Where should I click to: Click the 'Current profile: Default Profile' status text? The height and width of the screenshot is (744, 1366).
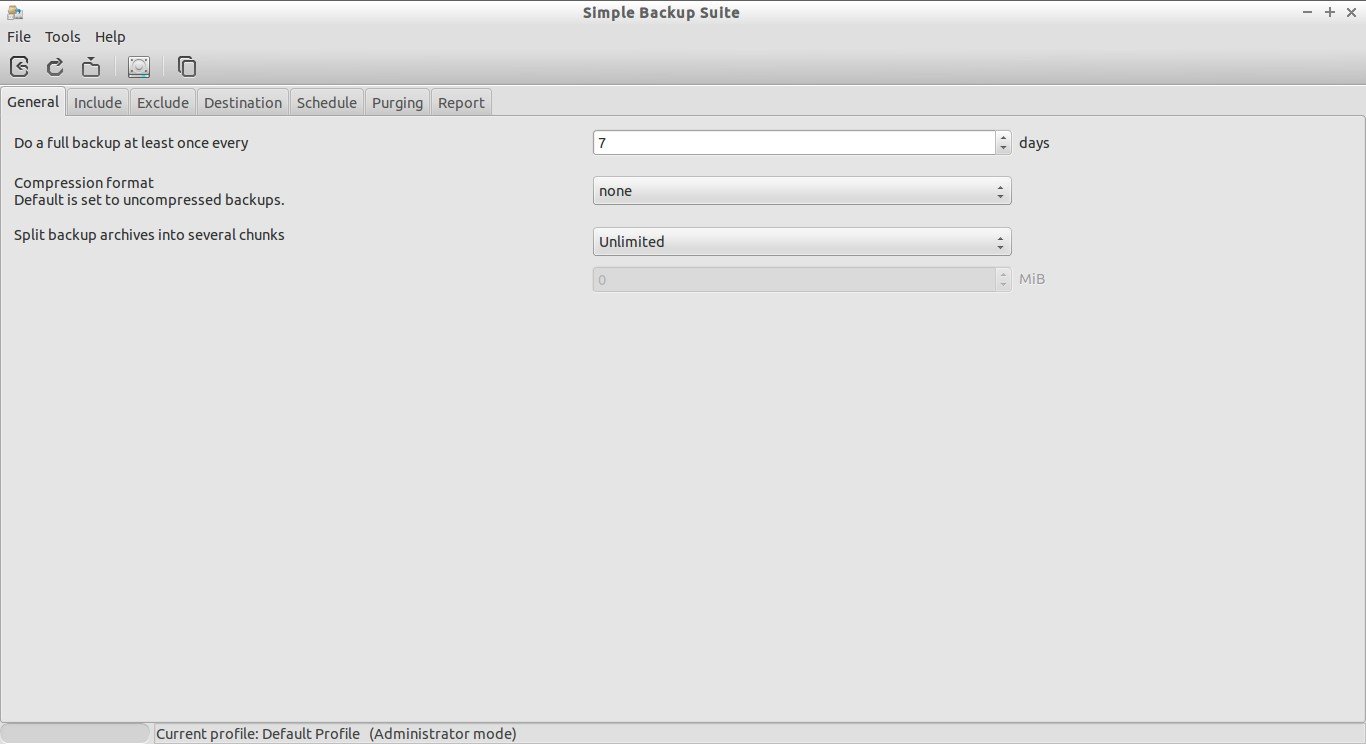click(258, 734)
